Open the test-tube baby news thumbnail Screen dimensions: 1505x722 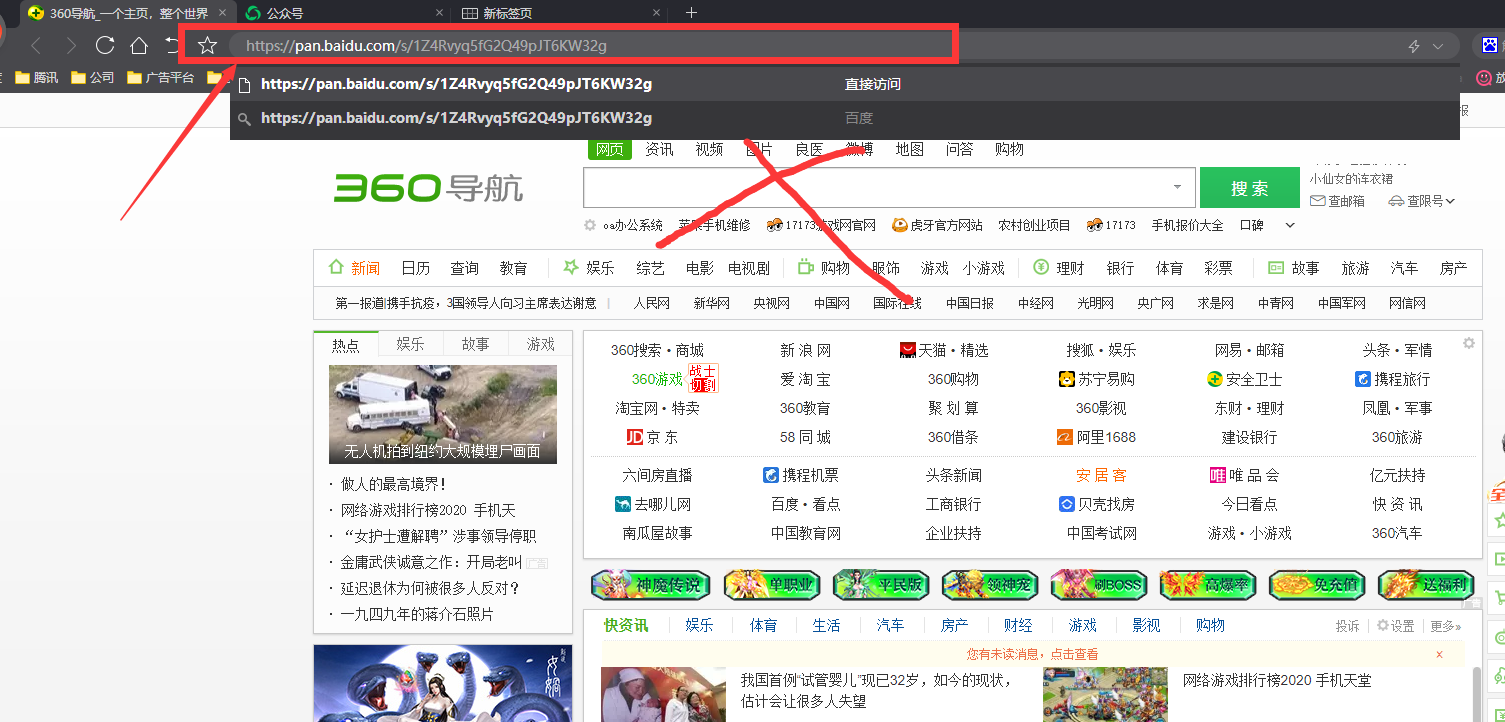pyautogui.click(x=664, y=694)
